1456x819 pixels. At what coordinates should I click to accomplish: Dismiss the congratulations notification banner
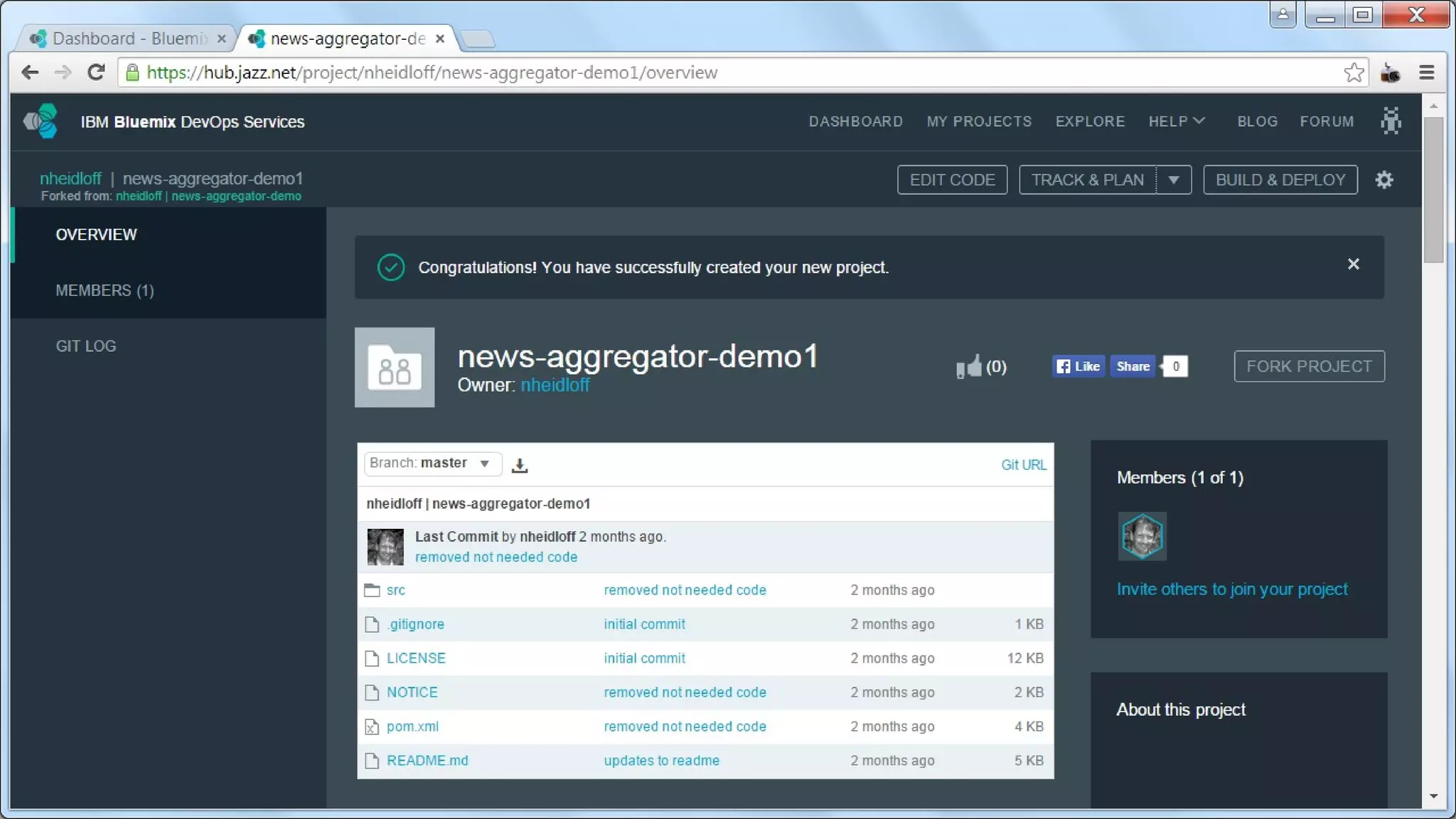click(1353, 264)
